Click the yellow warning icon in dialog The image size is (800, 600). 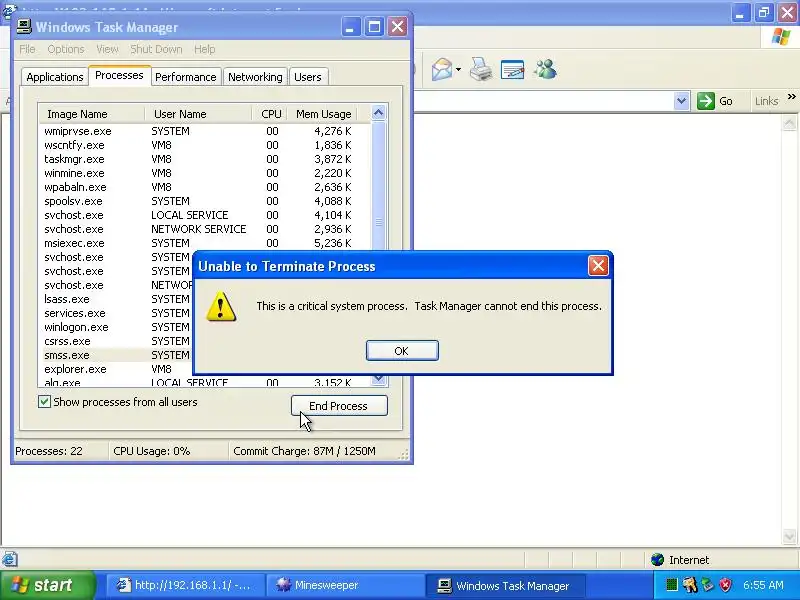point(221,306)
